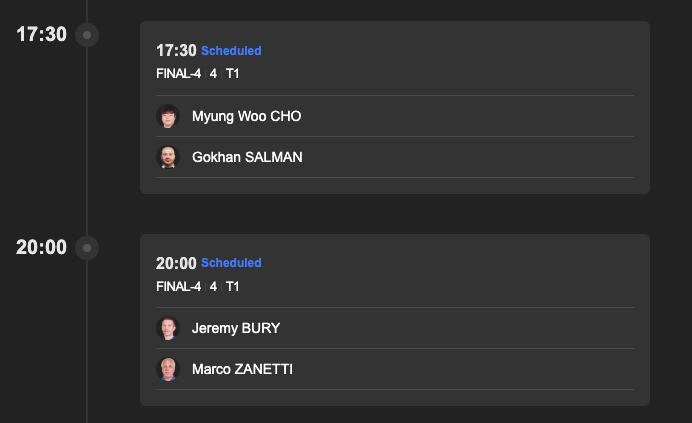Viewport: 692px width, 423px height.
Task: Click bold 20:00 heading inside match card
Action: point(176,263)
